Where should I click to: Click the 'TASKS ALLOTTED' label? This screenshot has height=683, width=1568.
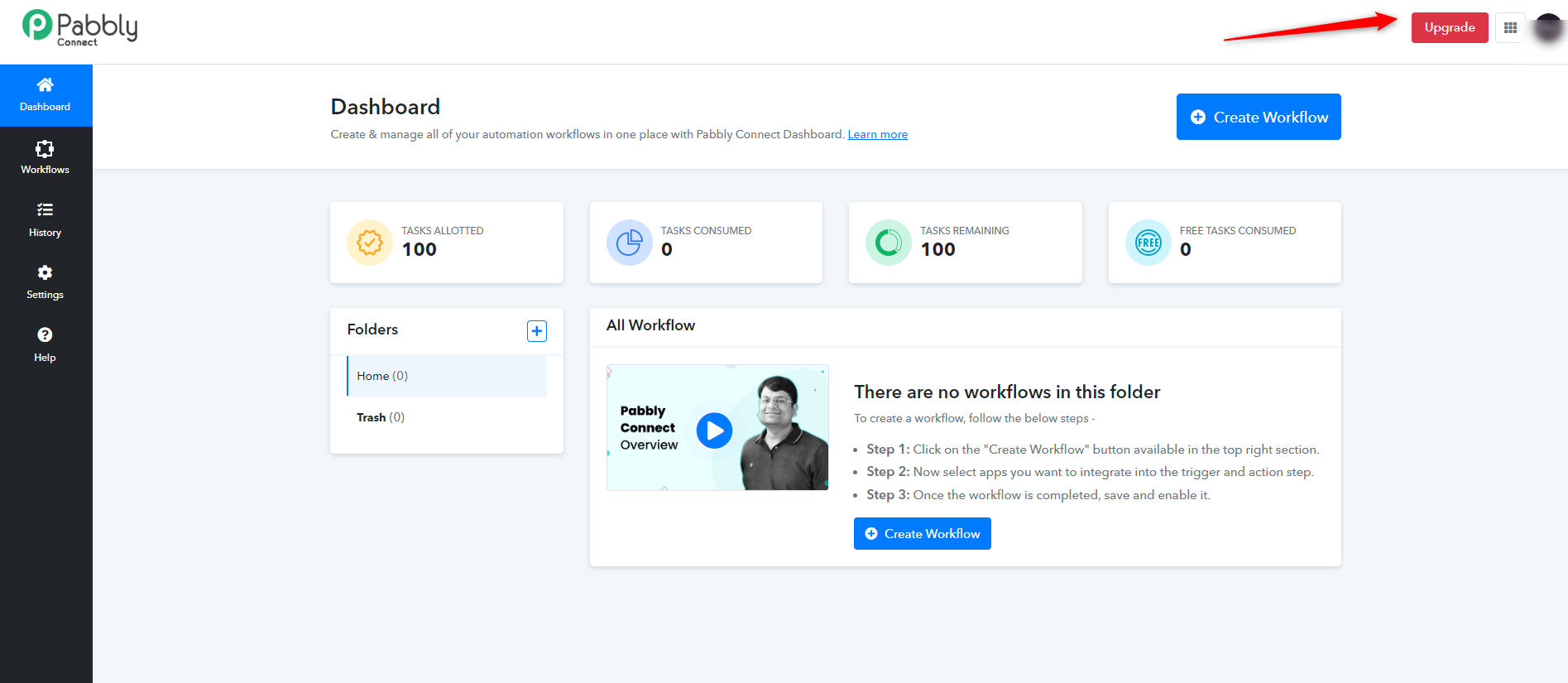[x=443, y=231]
